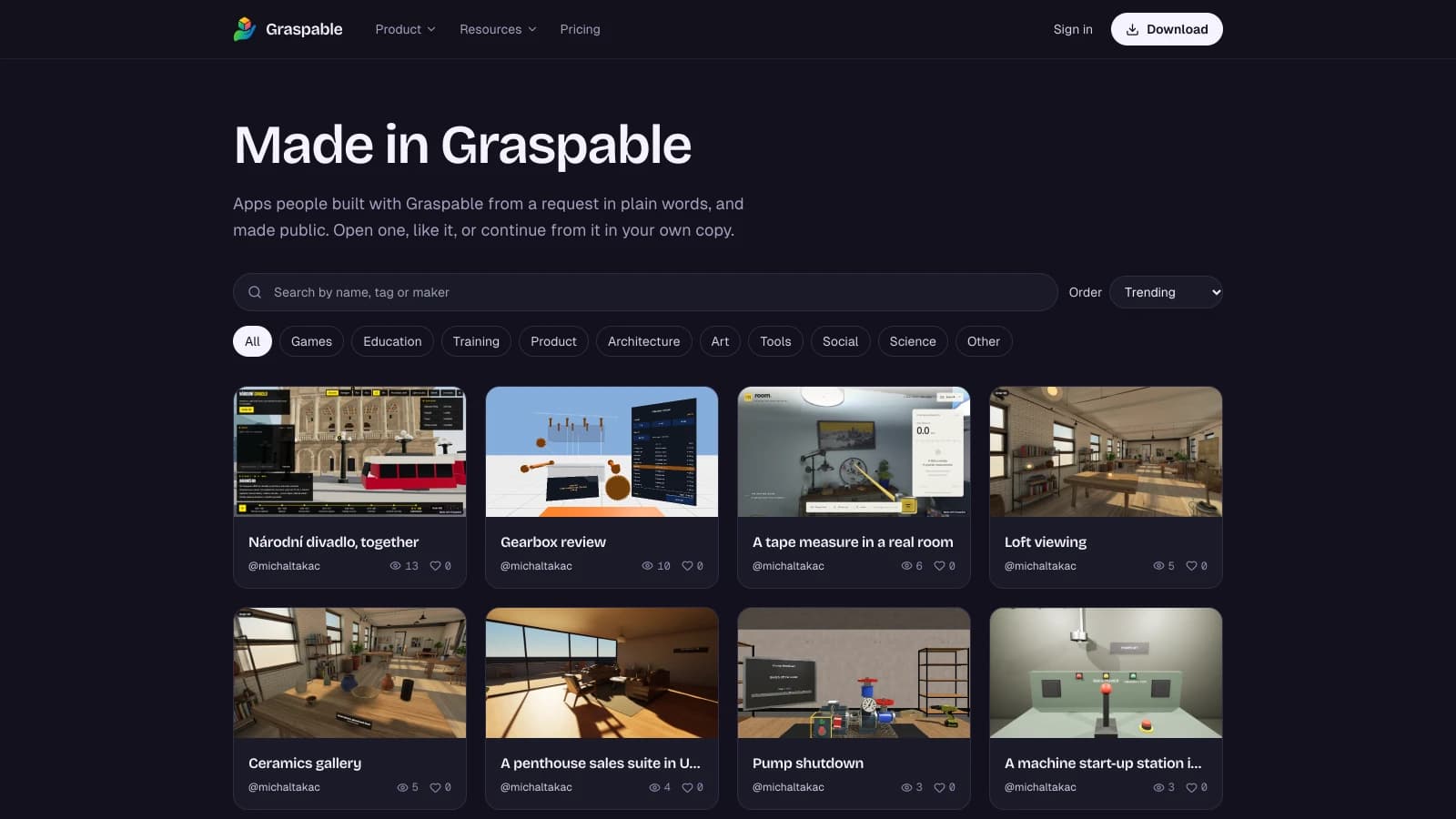Image resolution: width=1456 pixels, height=819 pixels.
Task: Click views eye icon on Národní divadlo card
Action: pos(395,566)
